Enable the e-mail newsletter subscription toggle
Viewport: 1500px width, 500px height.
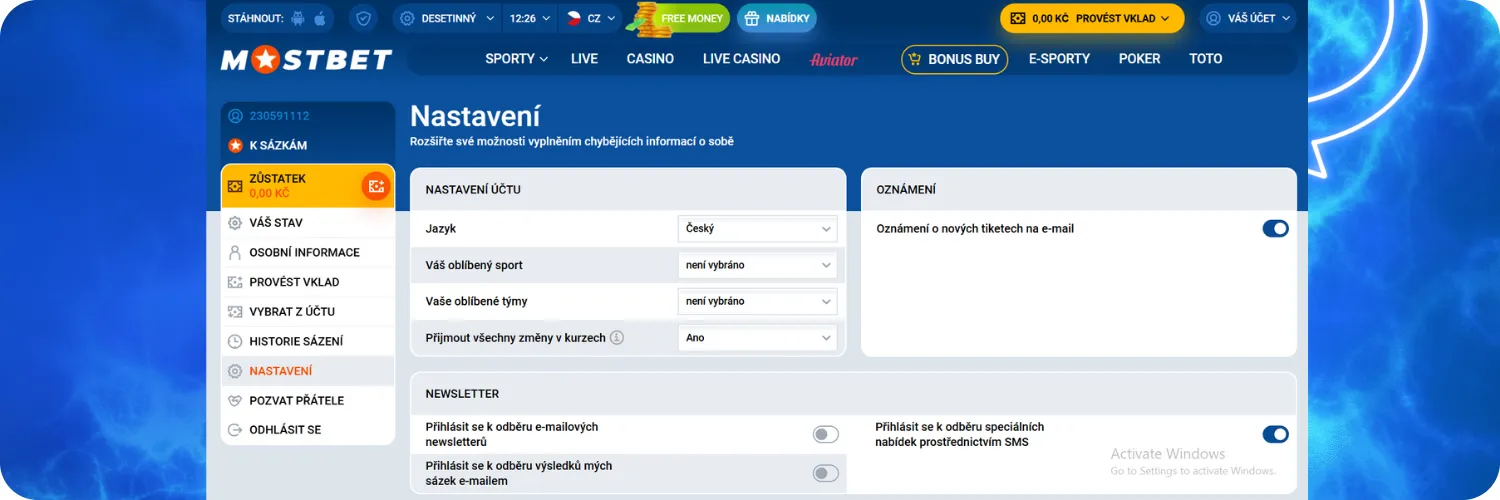pyautogui.click(x=825, y=434)
